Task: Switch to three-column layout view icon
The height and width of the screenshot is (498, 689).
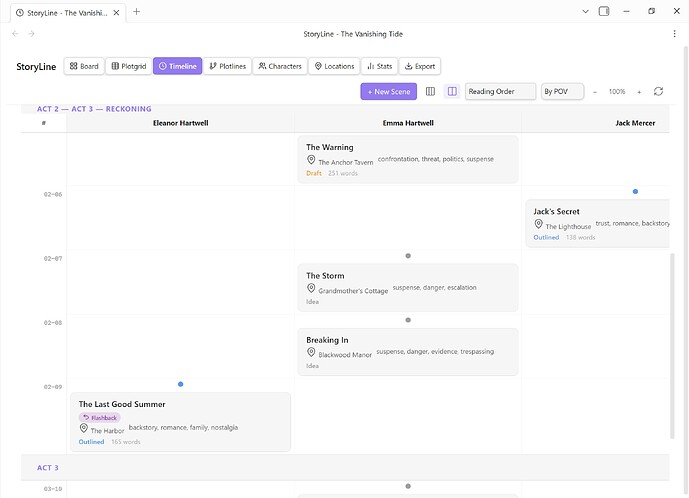Action: (431, 91)
